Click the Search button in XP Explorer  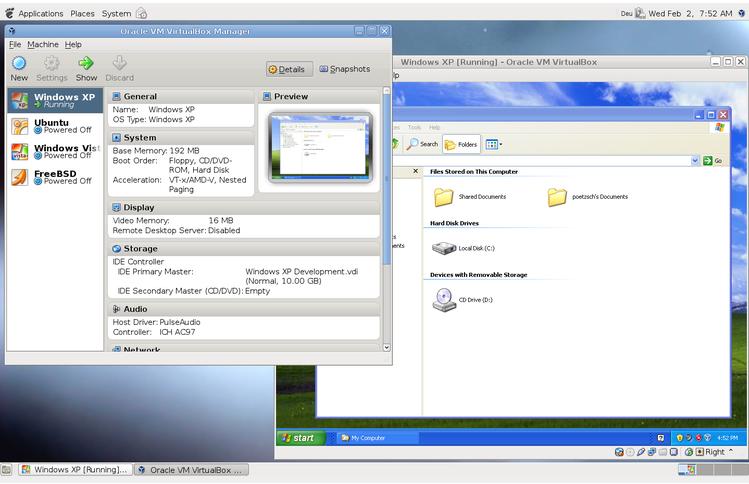click(422, 144)
